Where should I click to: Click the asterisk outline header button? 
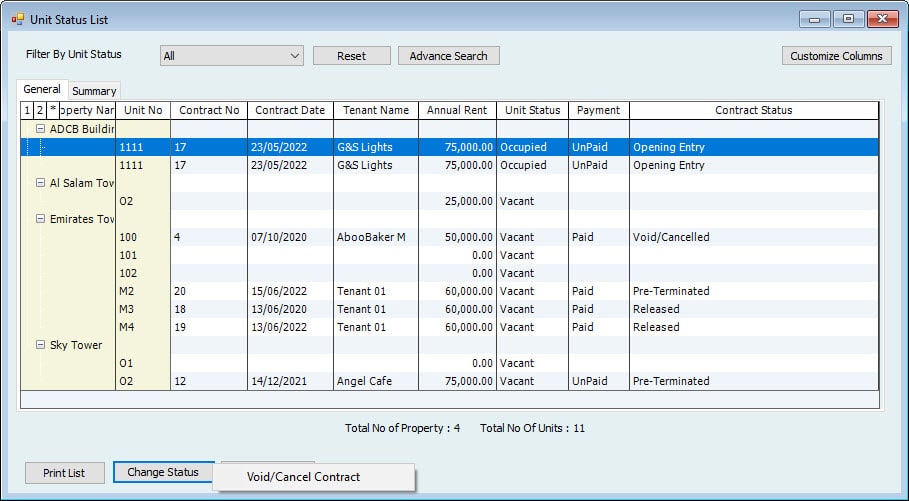tap(53, 110)
